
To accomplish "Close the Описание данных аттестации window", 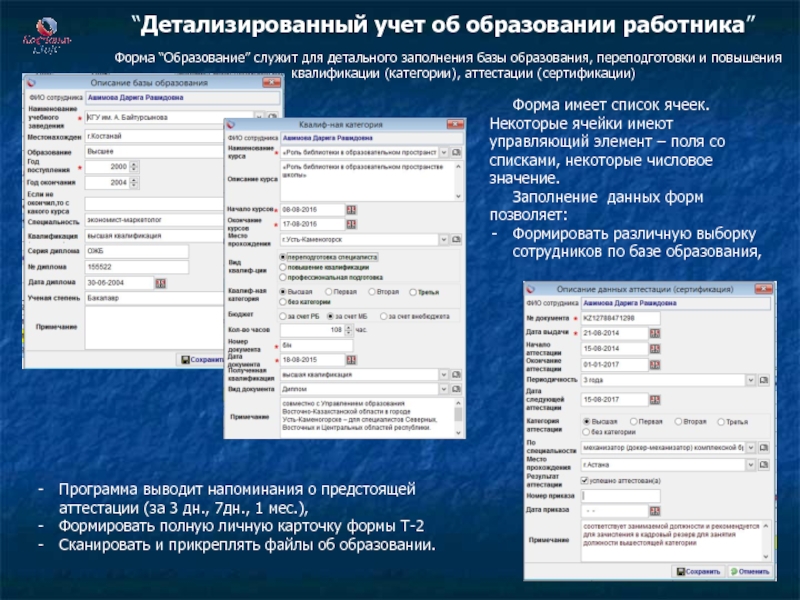I will click(x=763, y=289).
